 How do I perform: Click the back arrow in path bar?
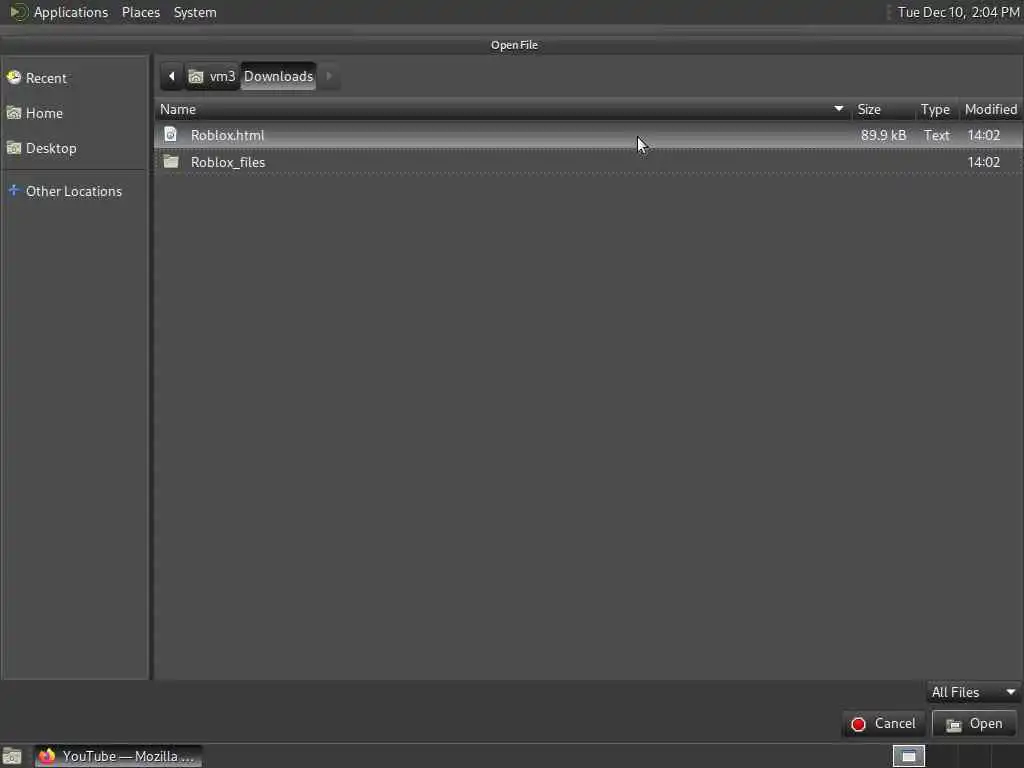(x=172, y=76)
